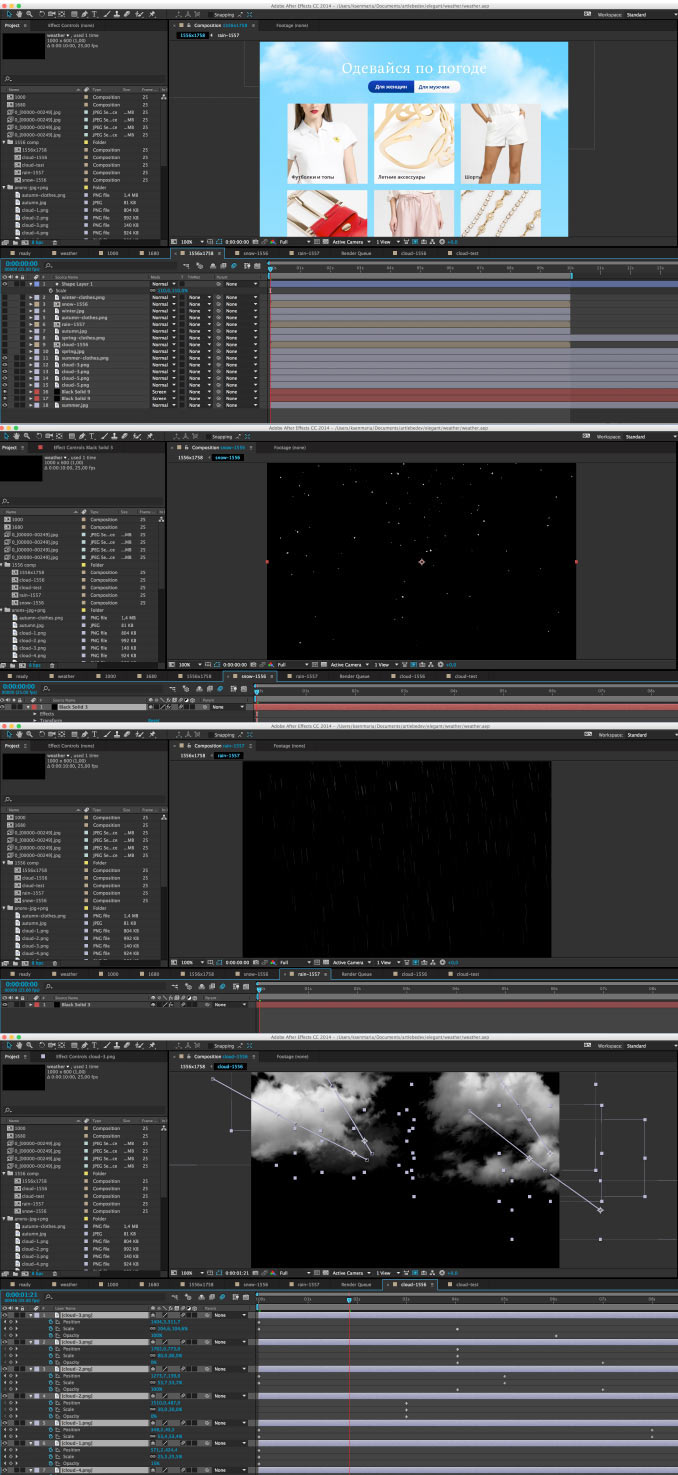Click the Position stopwatch on the first cloud-3.png layer

click(x=51, y=1321)
